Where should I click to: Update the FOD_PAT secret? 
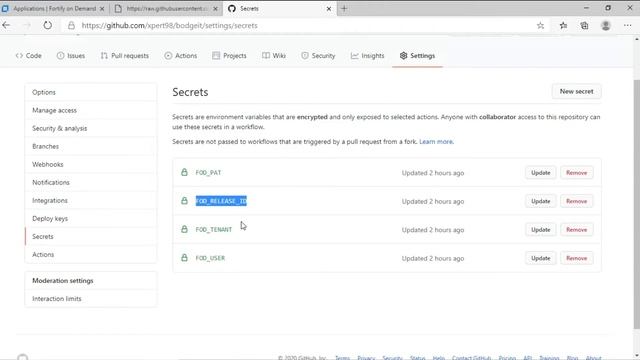coord(540,173)
